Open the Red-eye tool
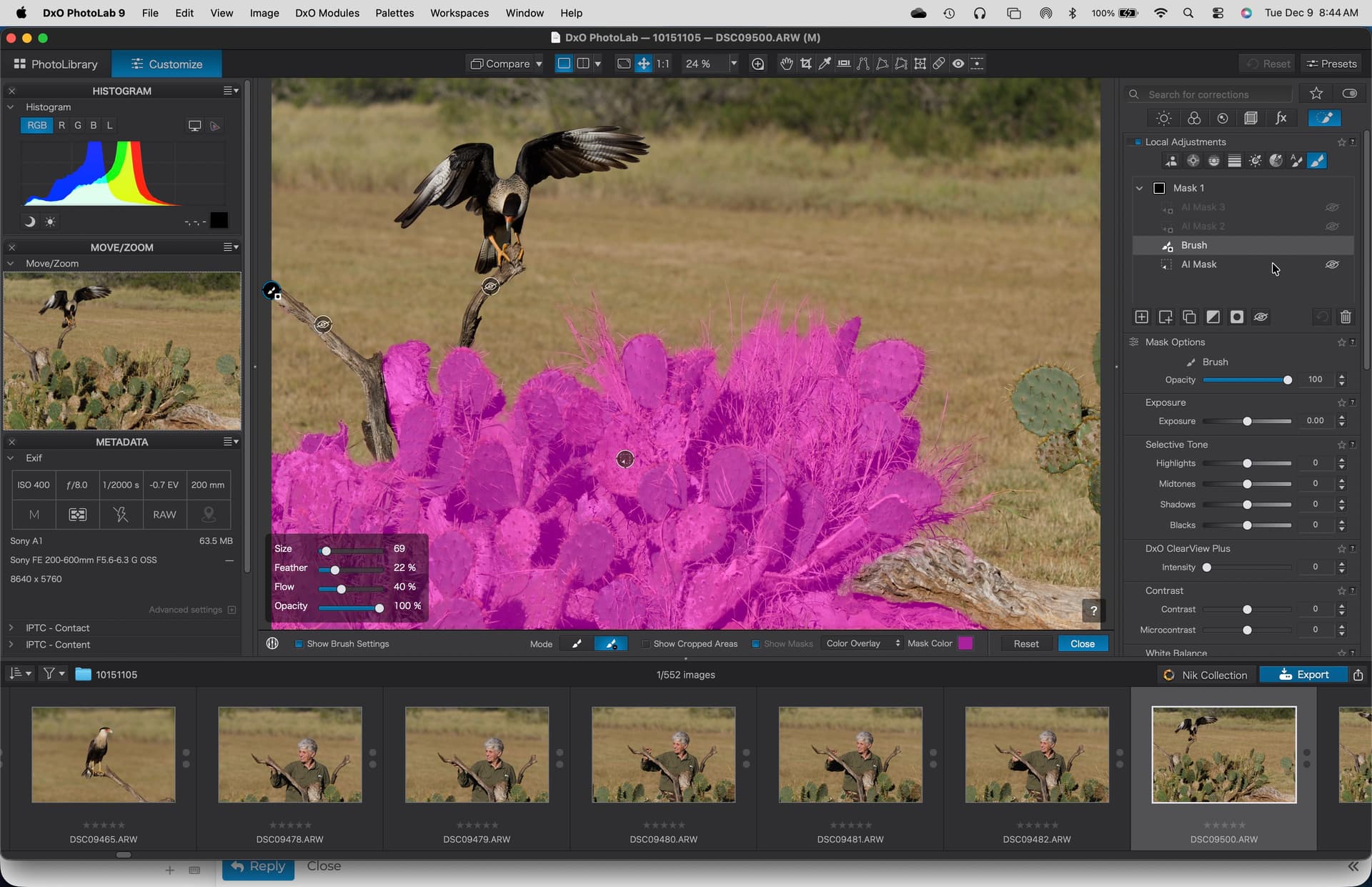 [958, 64]
